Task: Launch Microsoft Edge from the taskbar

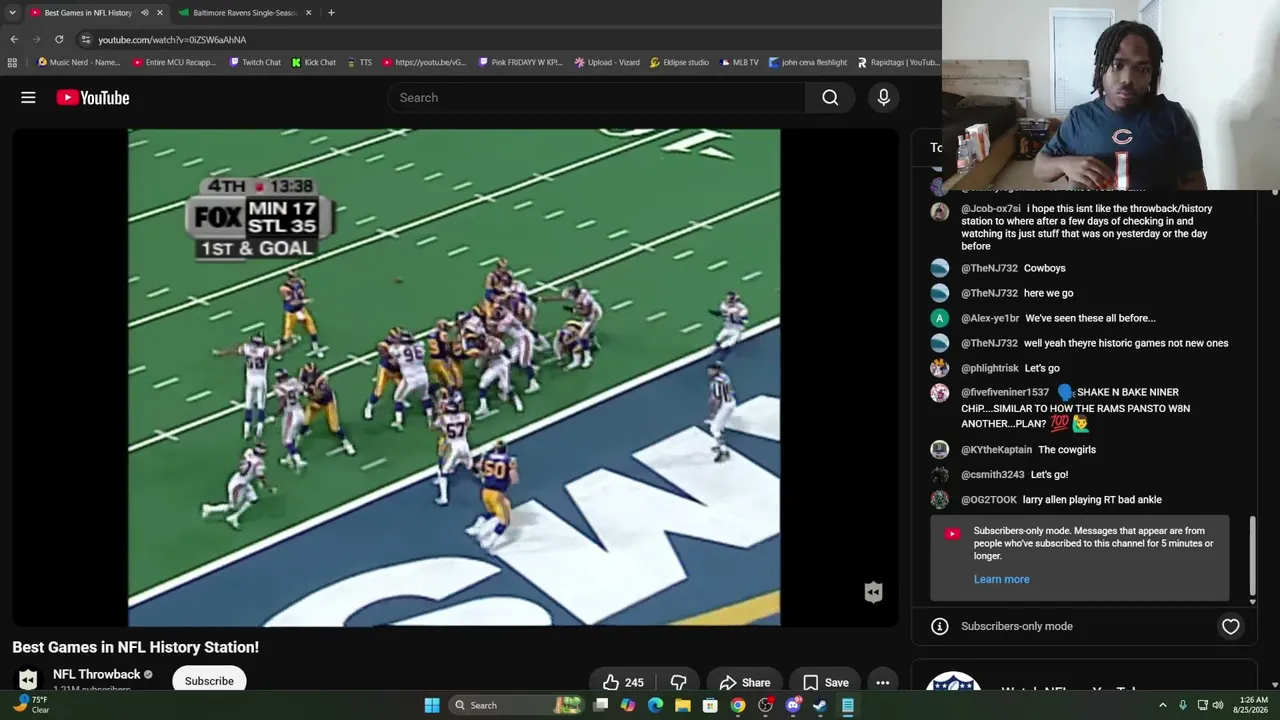Action: [x=655, y=705]
